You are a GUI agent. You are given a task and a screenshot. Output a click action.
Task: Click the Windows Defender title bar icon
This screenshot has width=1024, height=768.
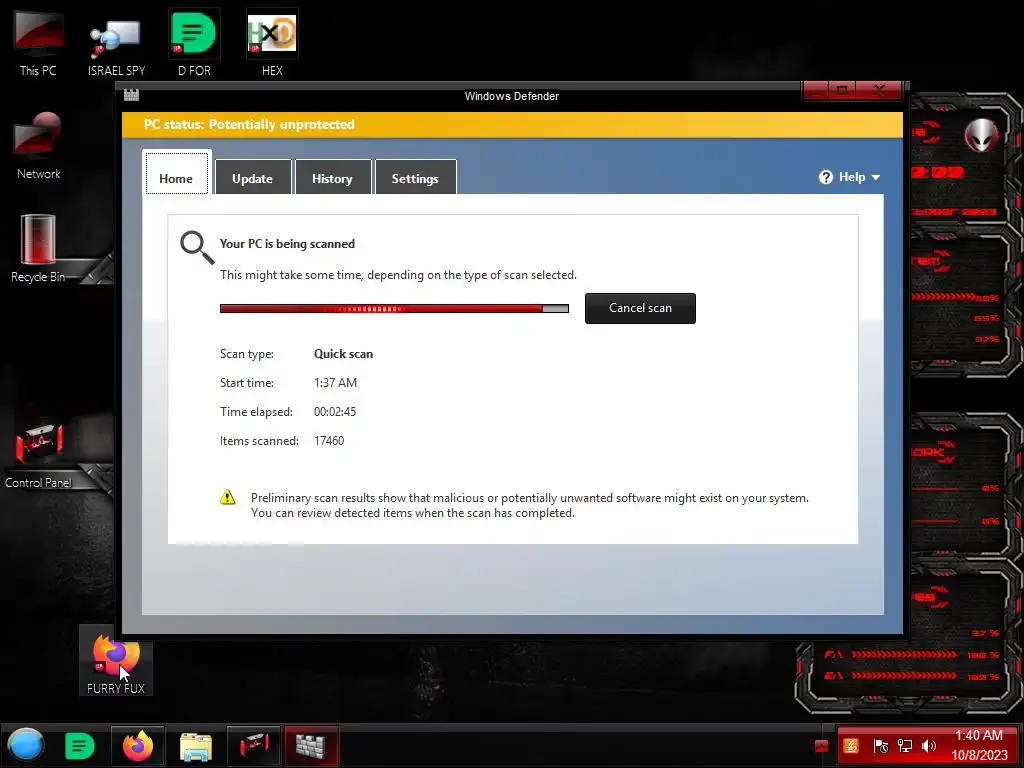tap(131, 95)
